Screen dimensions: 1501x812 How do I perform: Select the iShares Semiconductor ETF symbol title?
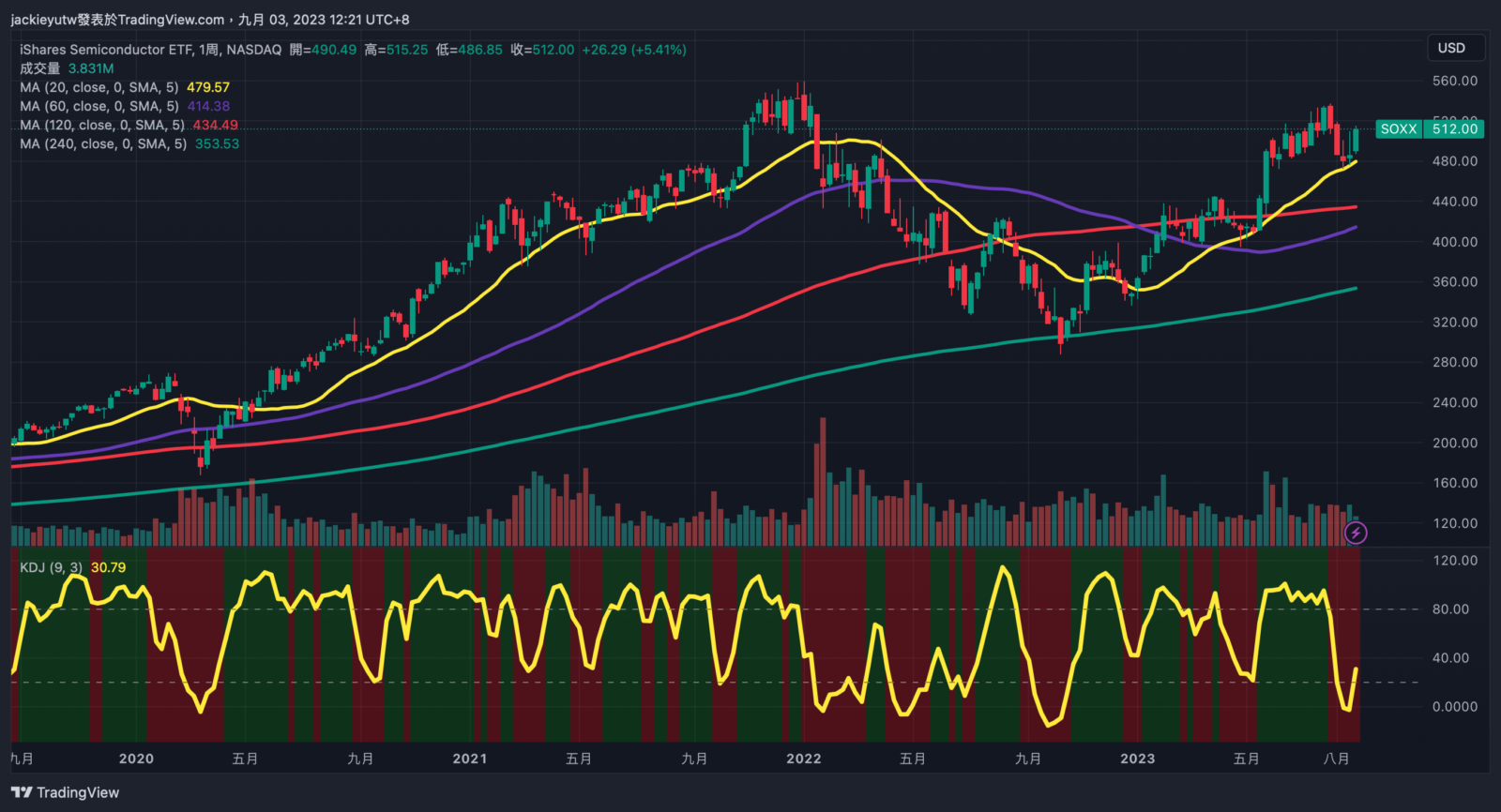coord(150,50)
